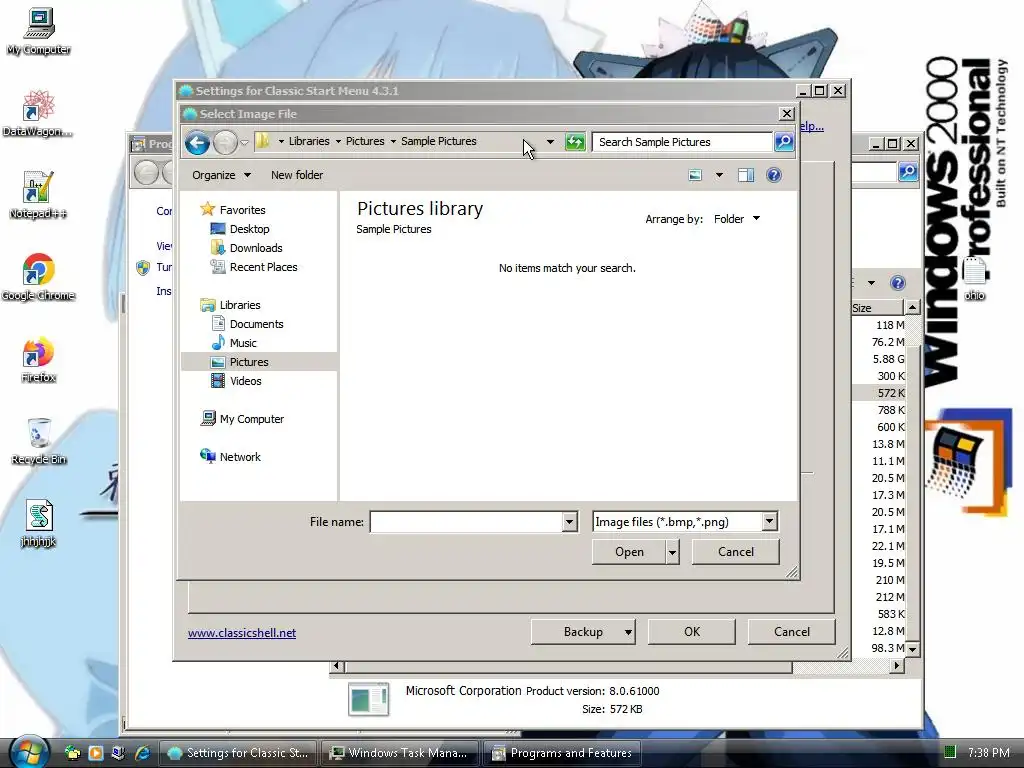Go back with the blue Back arrow
The height and width of the screenshot is (768, 1024).
coord(197,142)
